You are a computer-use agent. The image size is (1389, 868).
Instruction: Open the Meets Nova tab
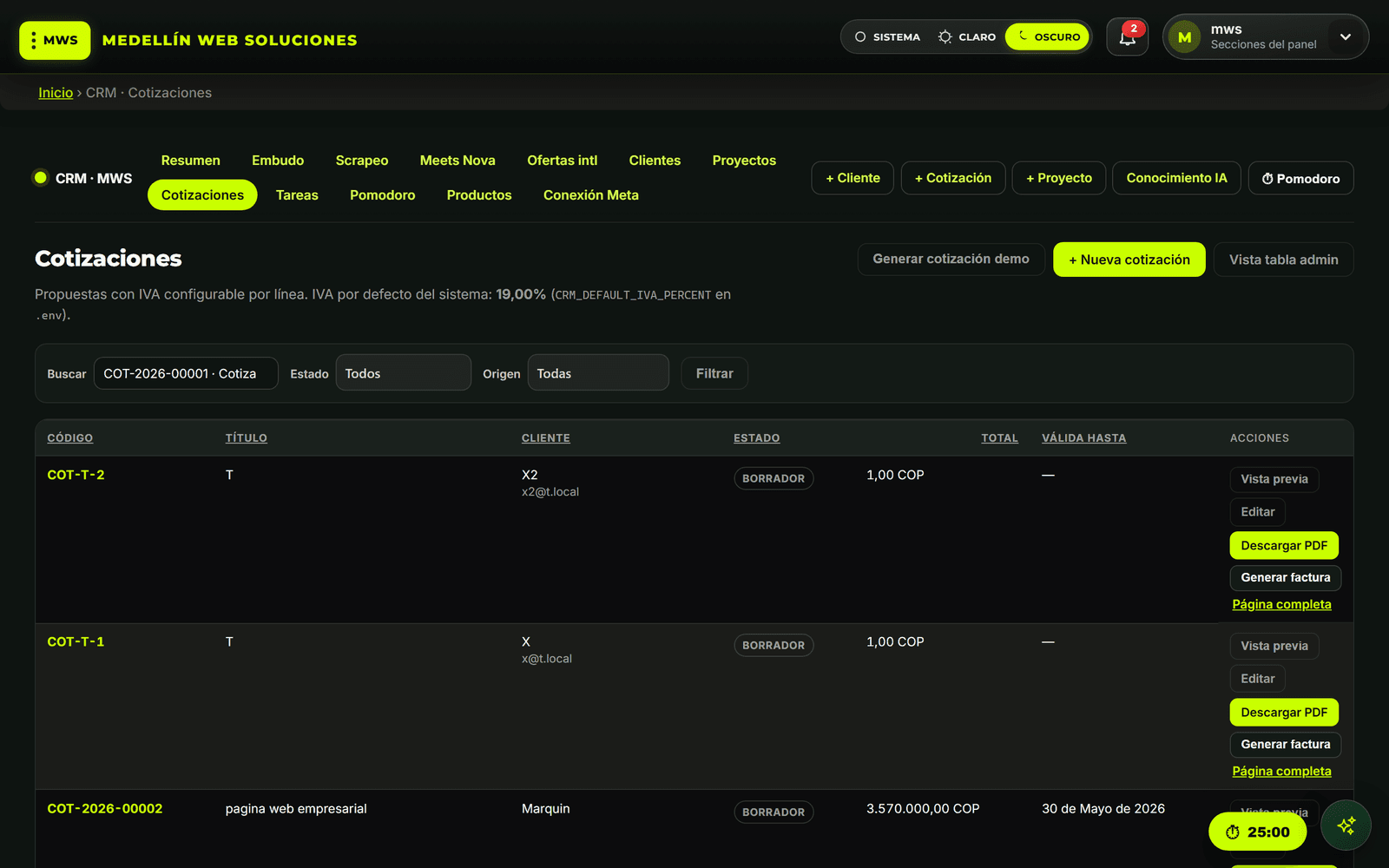(458, 161)
